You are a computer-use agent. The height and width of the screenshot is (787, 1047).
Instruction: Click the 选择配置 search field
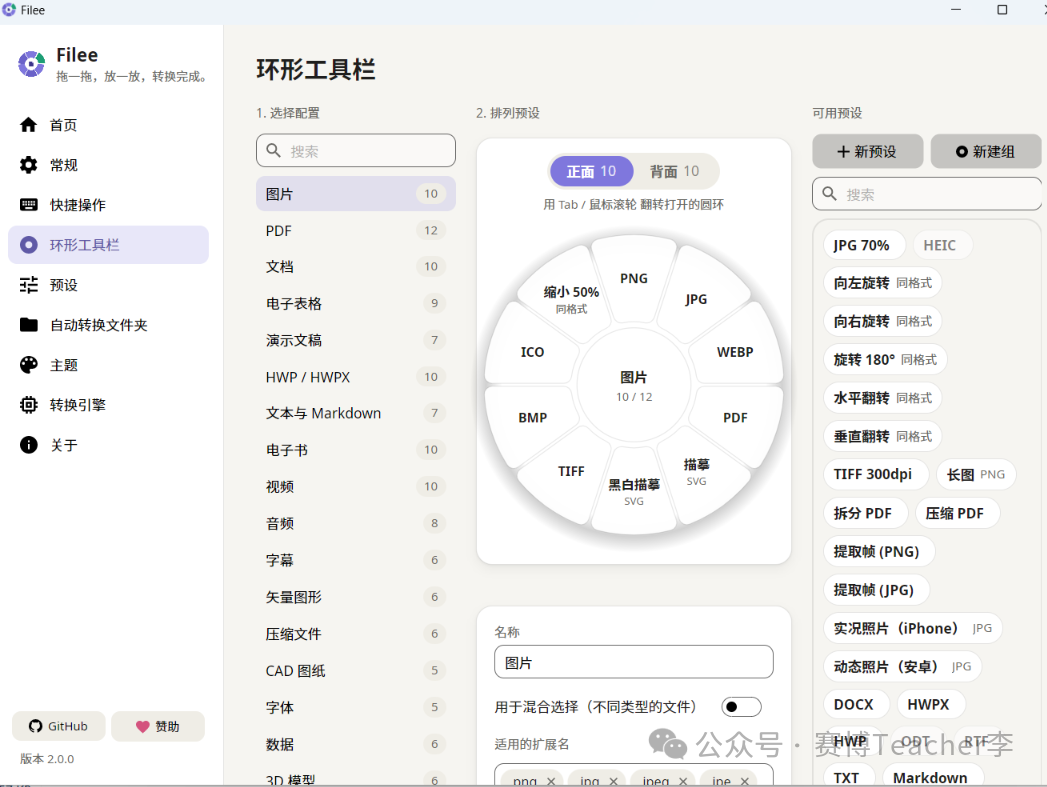coord(356,151)
